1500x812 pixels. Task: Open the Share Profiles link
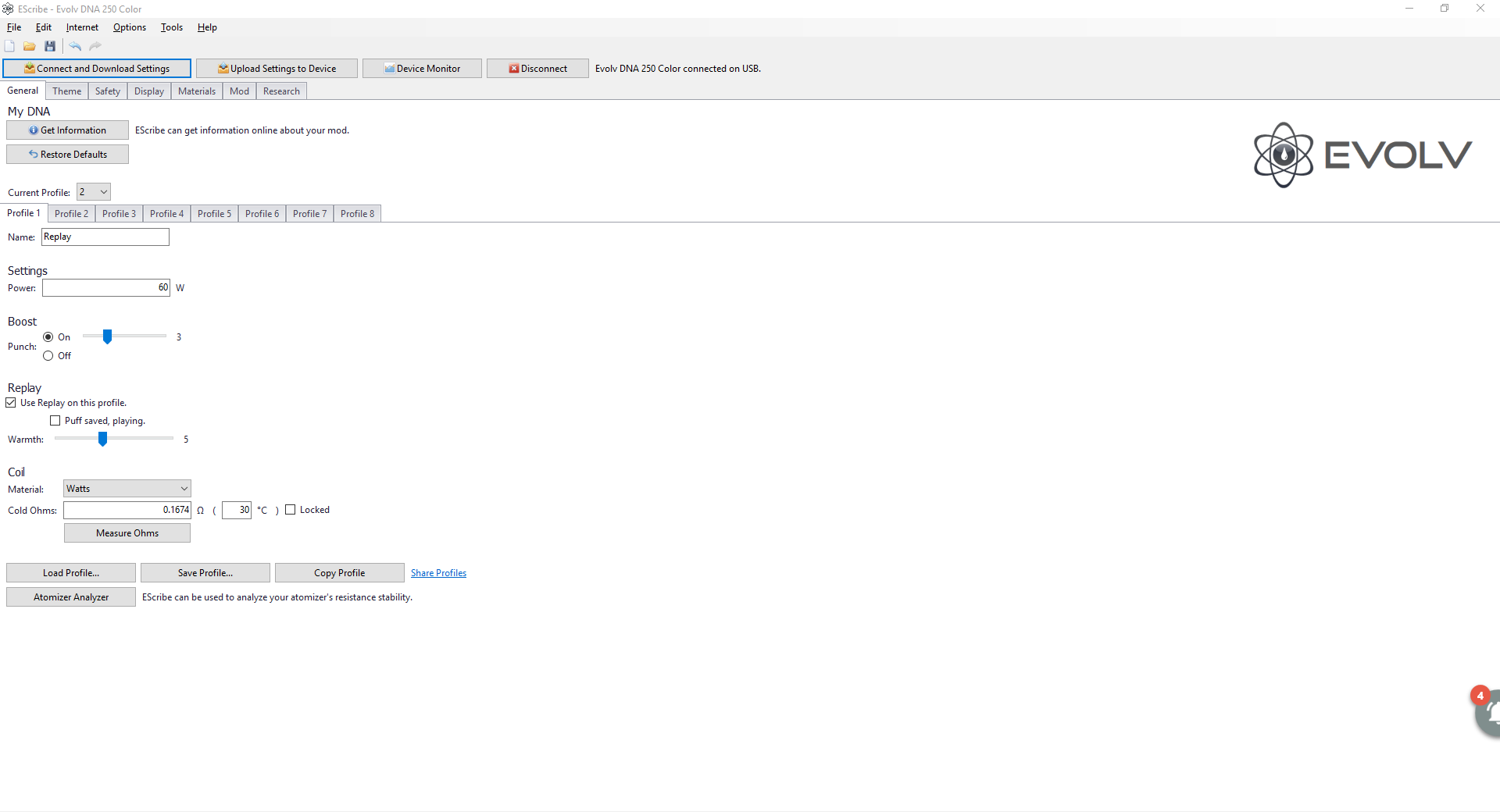tap(438, 573)
